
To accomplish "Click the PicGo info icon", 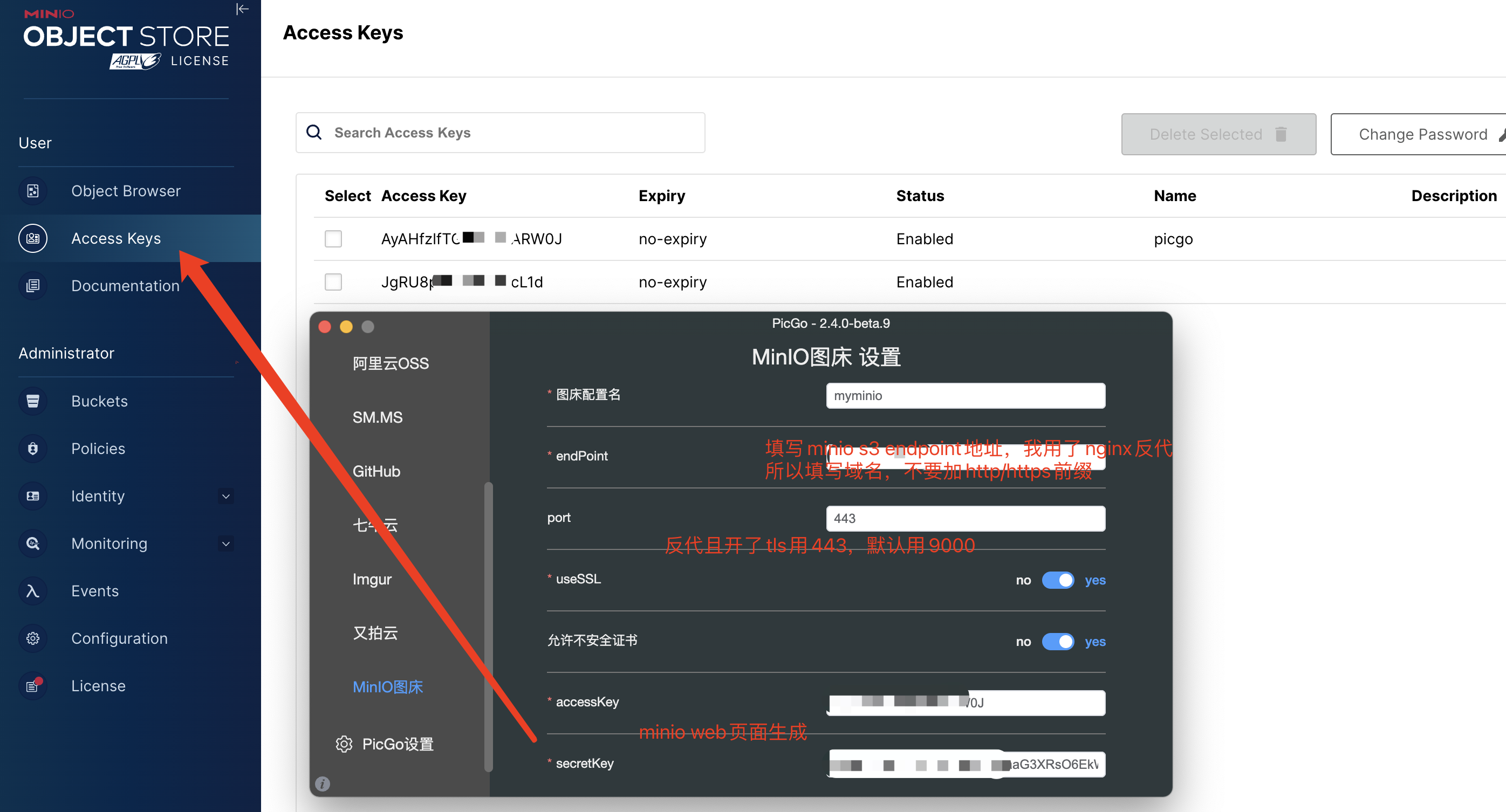I will tap(323, 783).
